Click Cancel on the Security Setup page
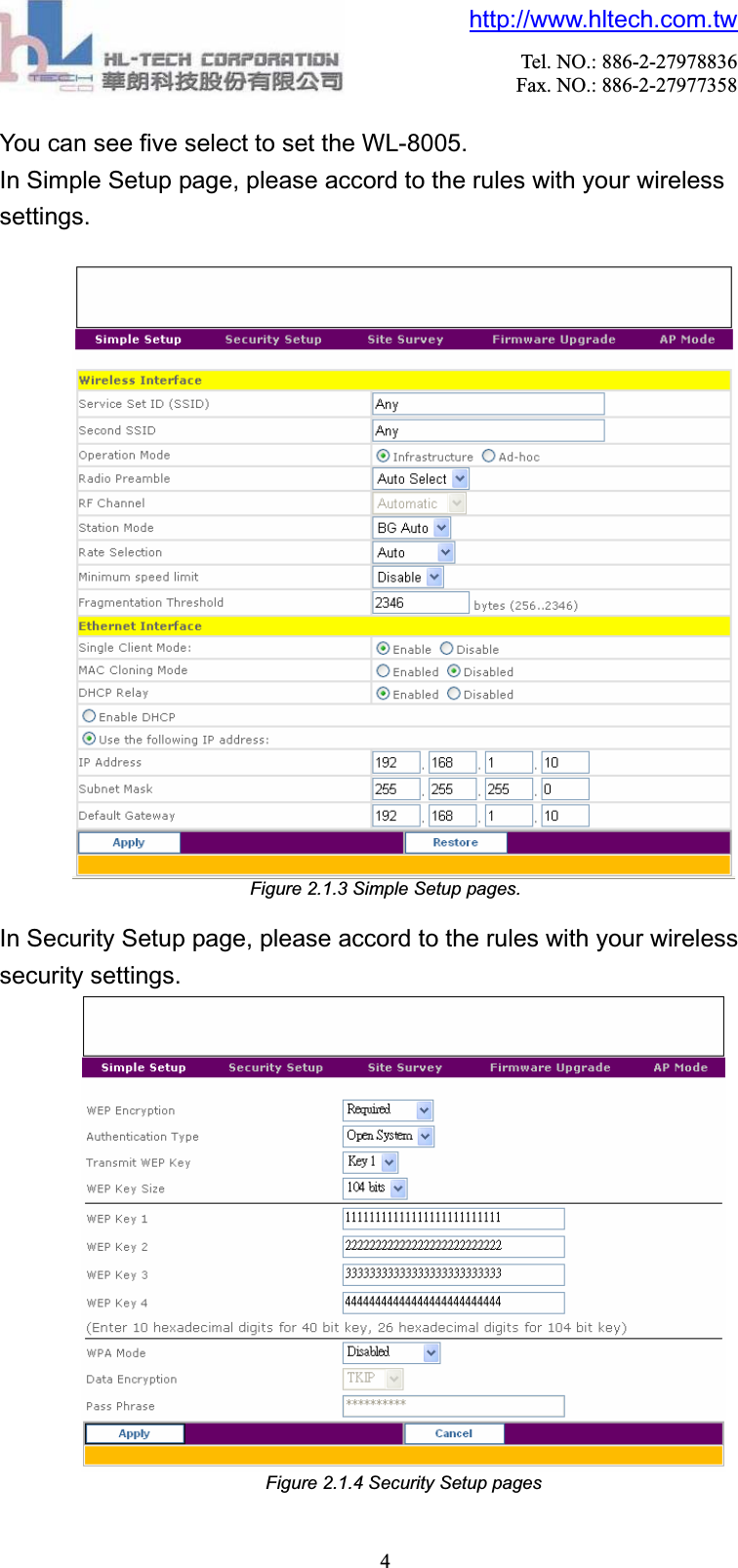This screenshot has height=1568, width=738. 454,1433
